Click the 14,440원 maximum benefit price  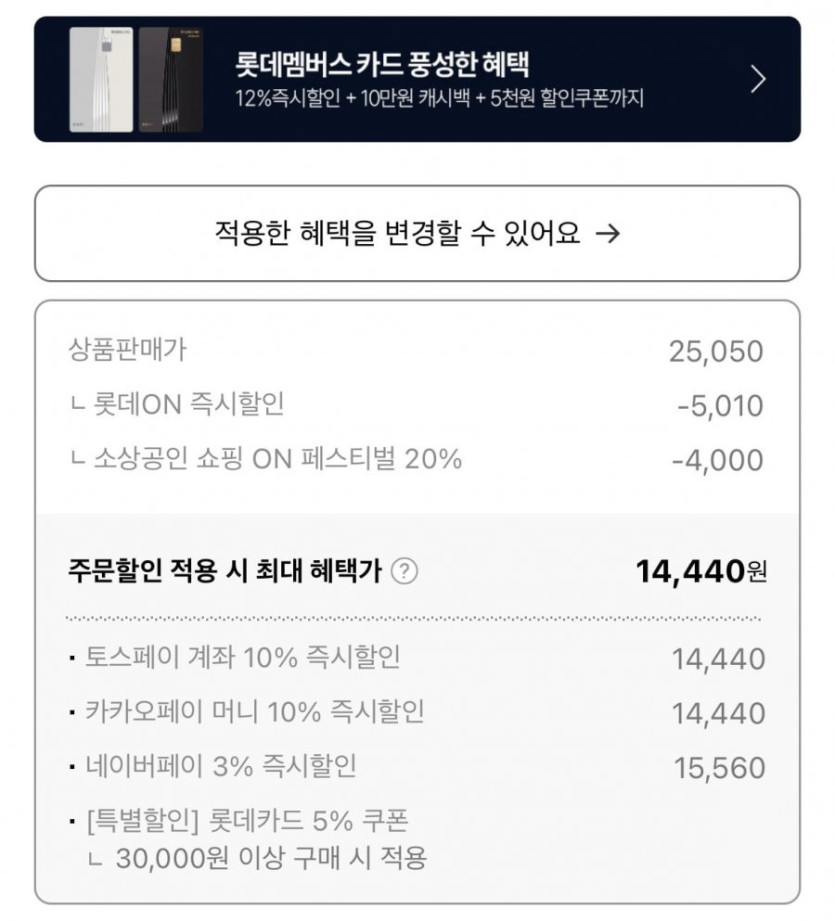click(700, 571)
